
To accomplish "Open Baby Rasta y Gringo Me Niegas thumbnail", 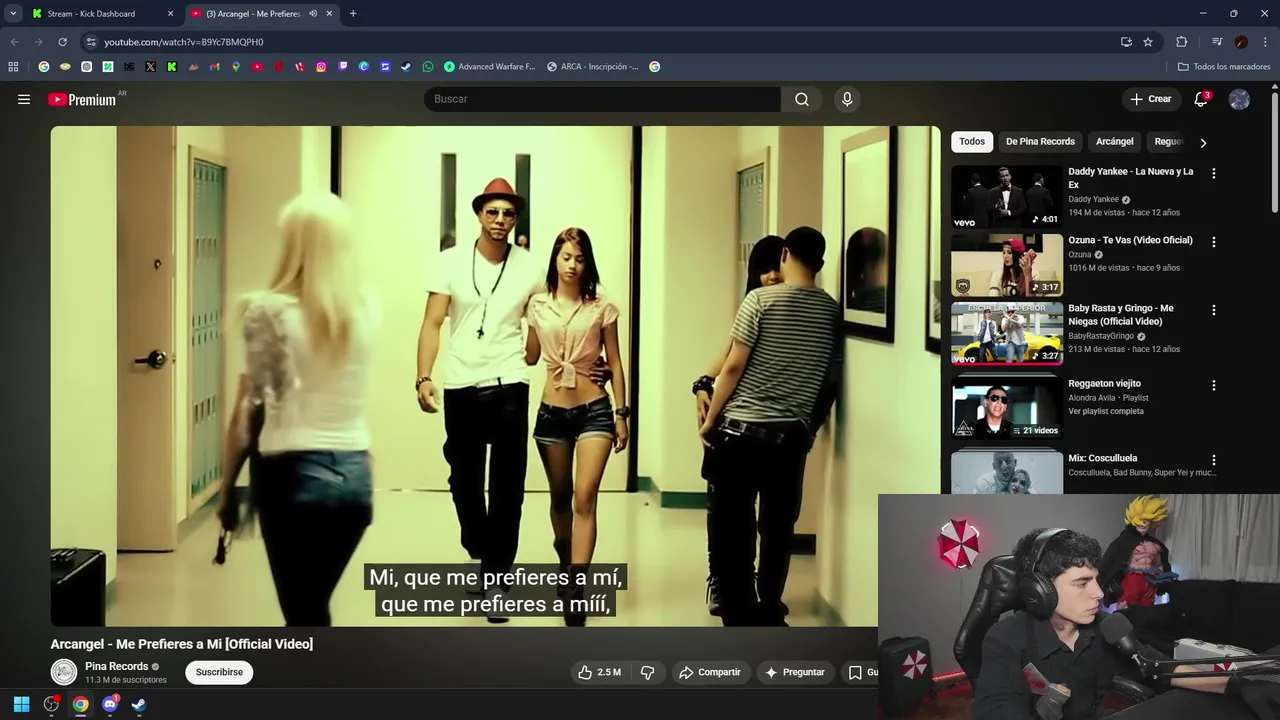I will coord(1007,333).
